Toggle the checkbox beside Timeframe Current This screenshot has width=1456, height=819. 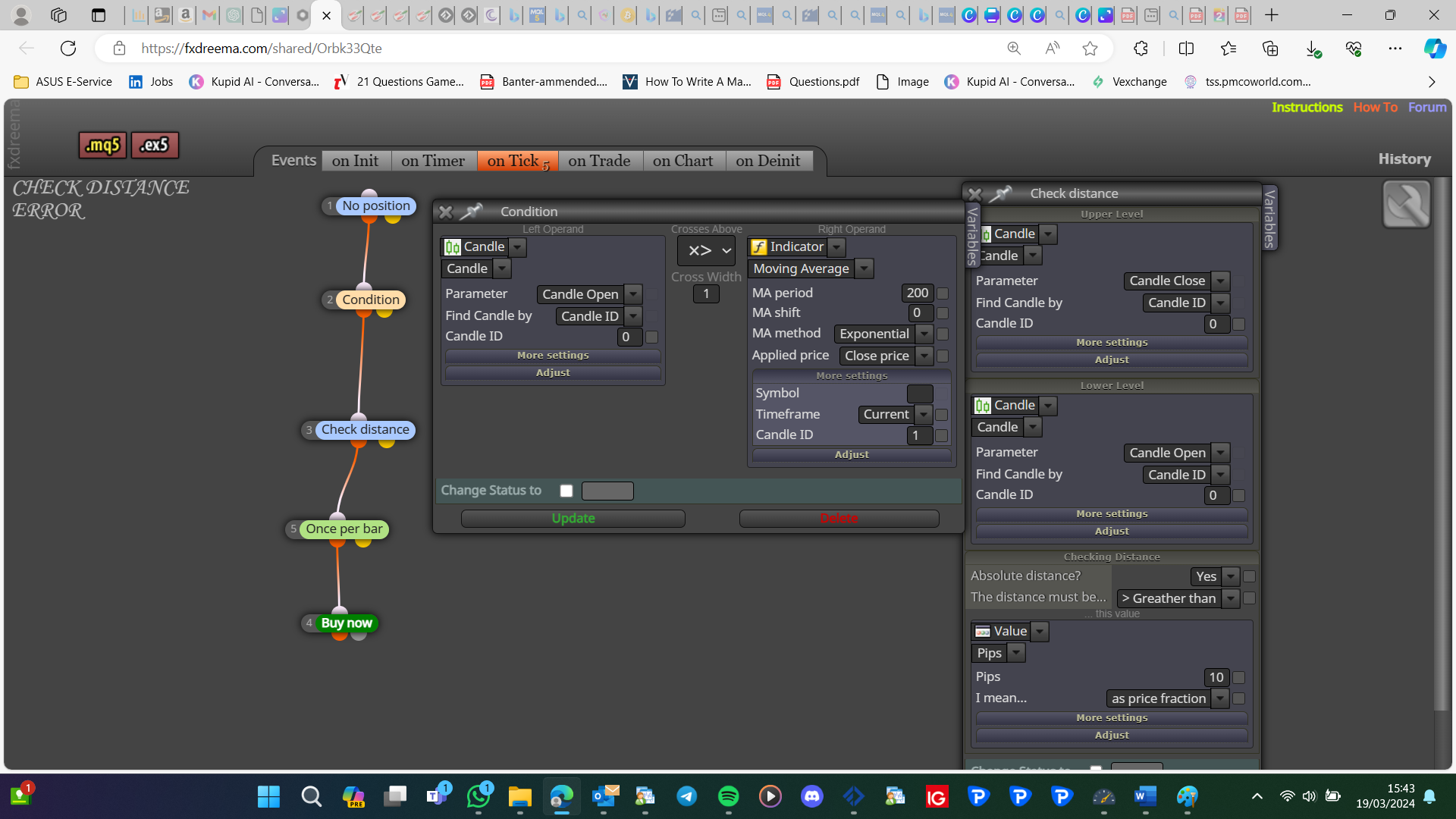pyautogui.click(x=941, y=415)
